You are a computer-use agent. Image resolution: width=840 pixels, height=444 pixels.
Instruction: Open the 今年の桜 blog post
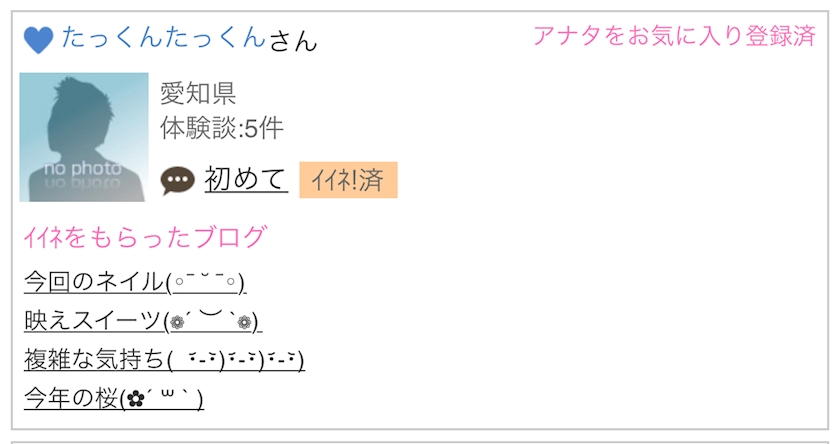[70, 398]
